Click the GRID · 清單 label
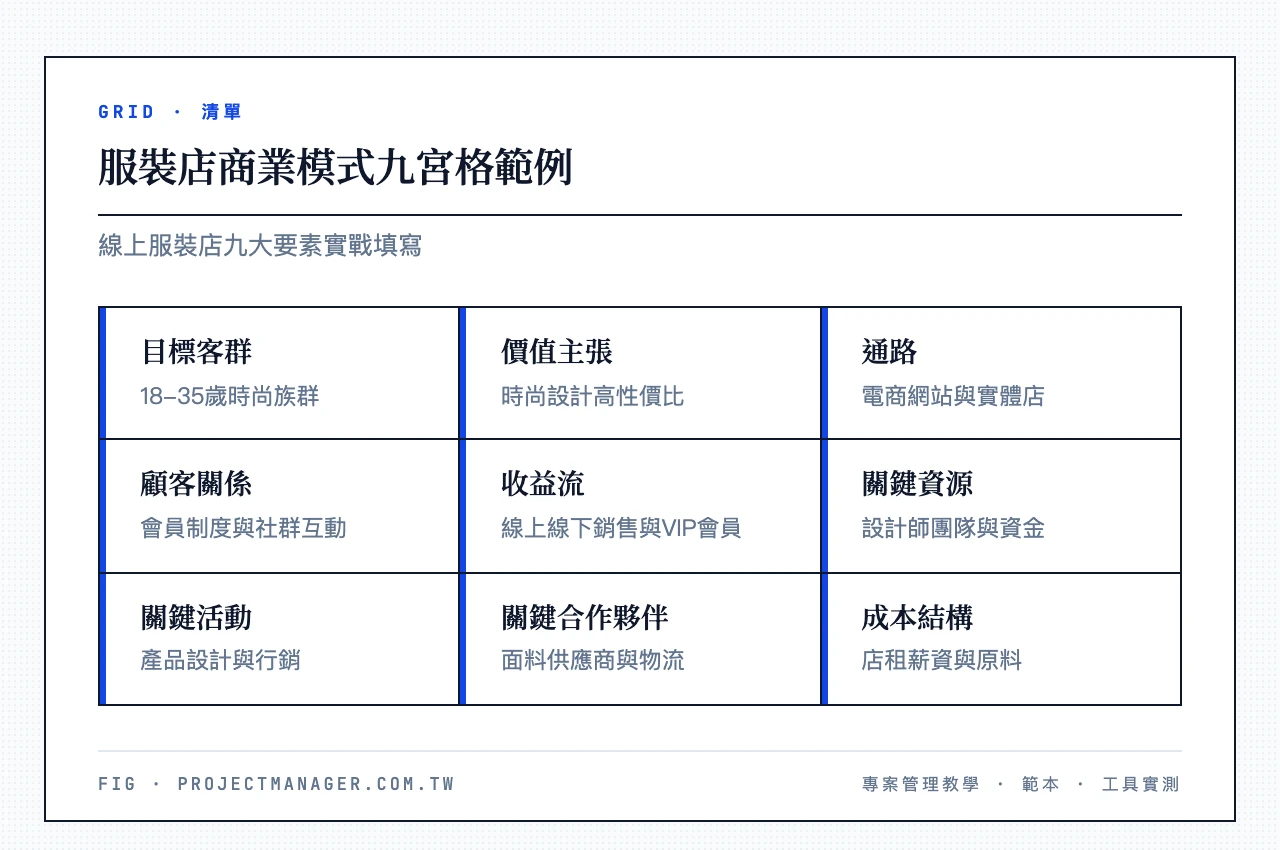 click(170, 112)
